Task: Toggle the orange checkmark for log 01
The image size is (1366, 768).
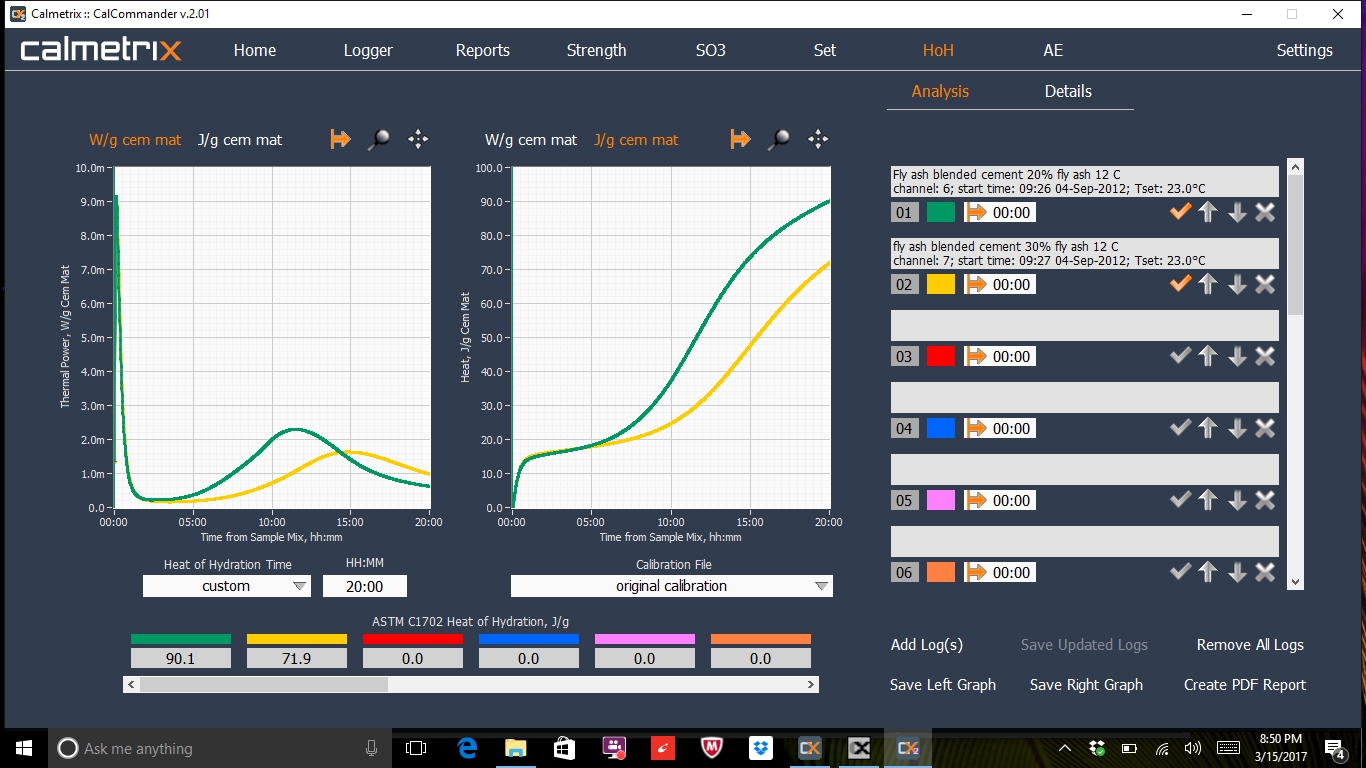Action: pyautogui.click(x=1180, y=211)
